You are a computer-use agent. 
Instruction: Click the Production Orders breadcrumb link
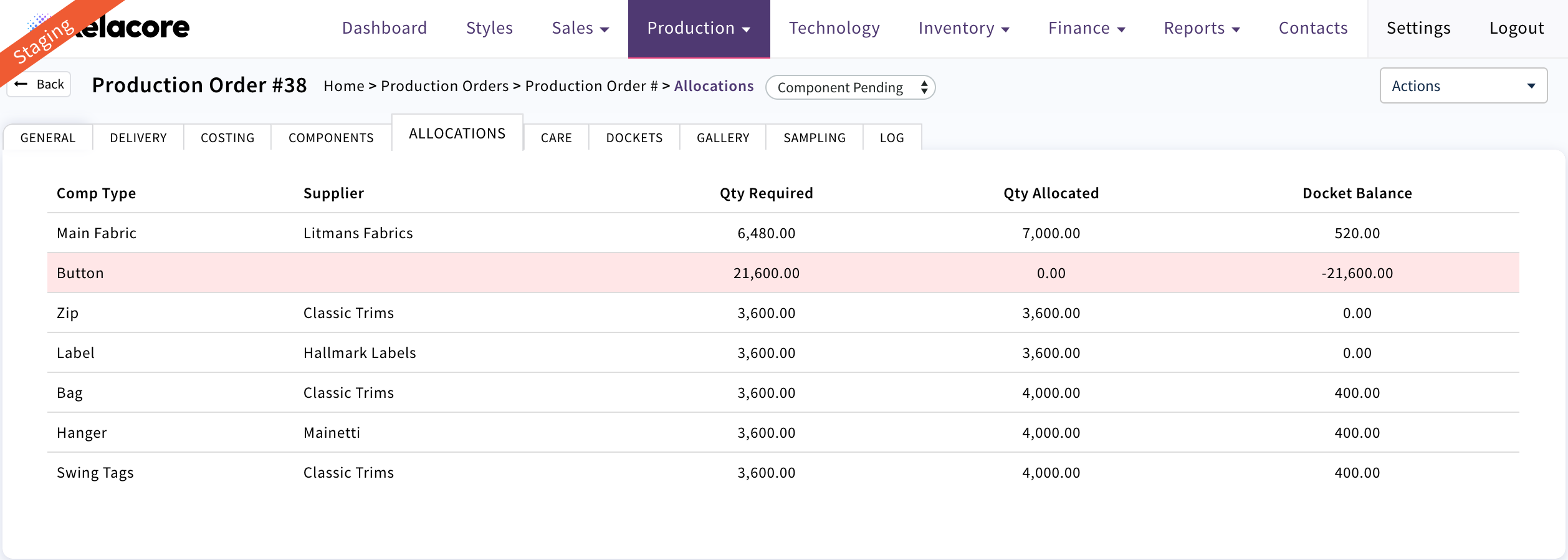point(444,86)
